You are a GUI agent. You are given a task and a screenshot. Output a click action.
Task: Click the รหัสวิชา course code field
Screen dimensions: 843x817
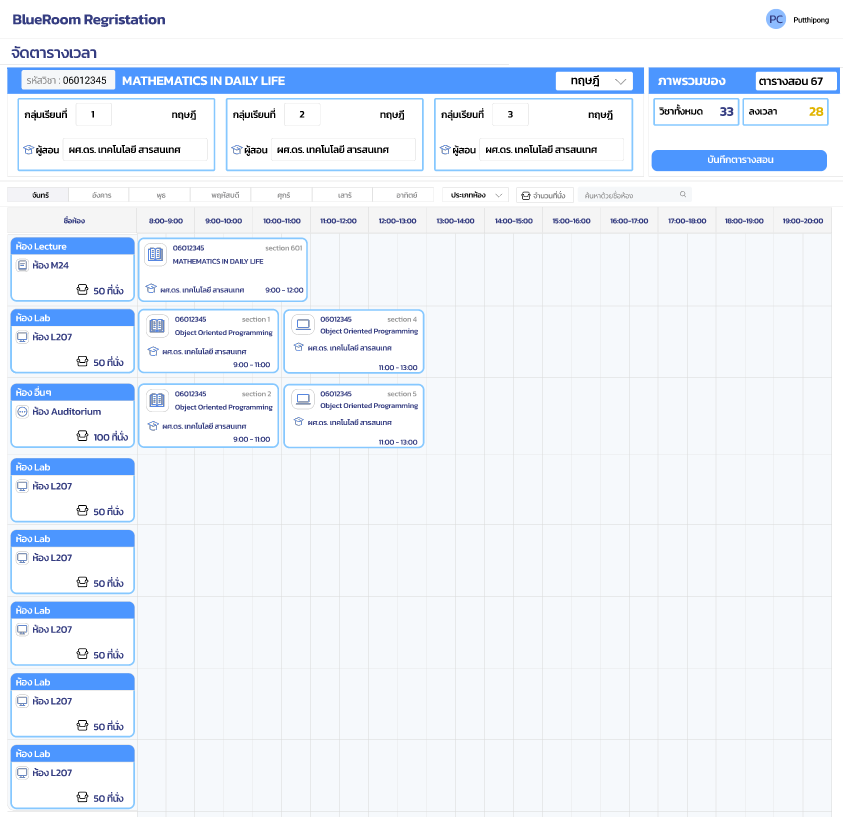click(x=68, y=80)
